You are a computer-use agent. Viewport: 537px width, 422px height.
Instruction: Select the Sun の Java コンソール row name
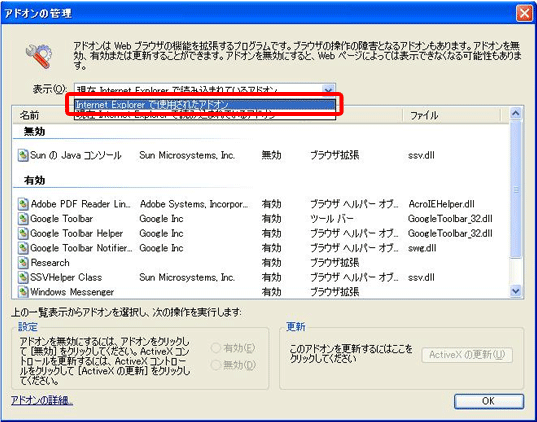click(76, 156)
